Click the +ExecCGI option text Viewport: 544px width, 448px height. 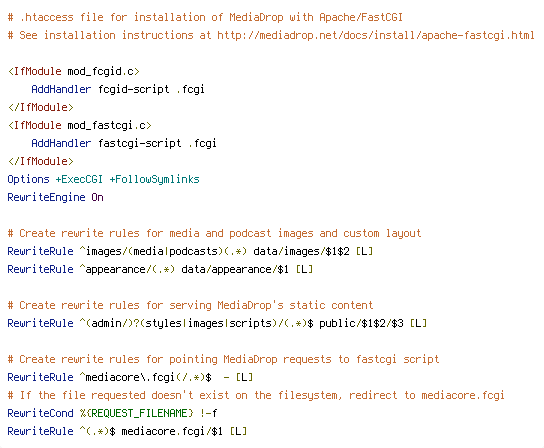79,179
